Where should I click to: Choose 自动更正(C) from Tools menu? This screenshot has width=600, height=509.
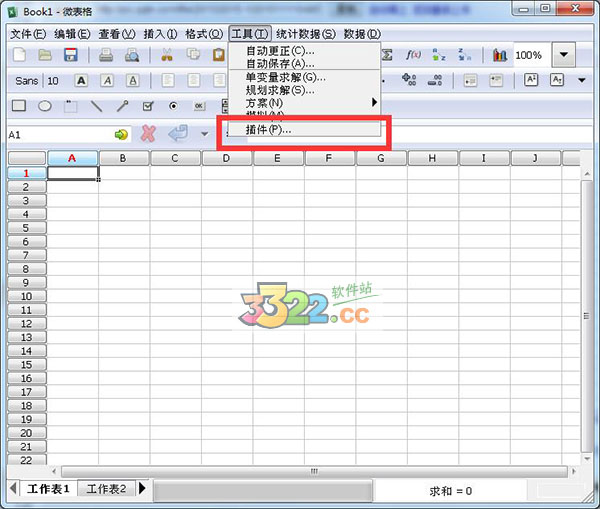point(305,51)
